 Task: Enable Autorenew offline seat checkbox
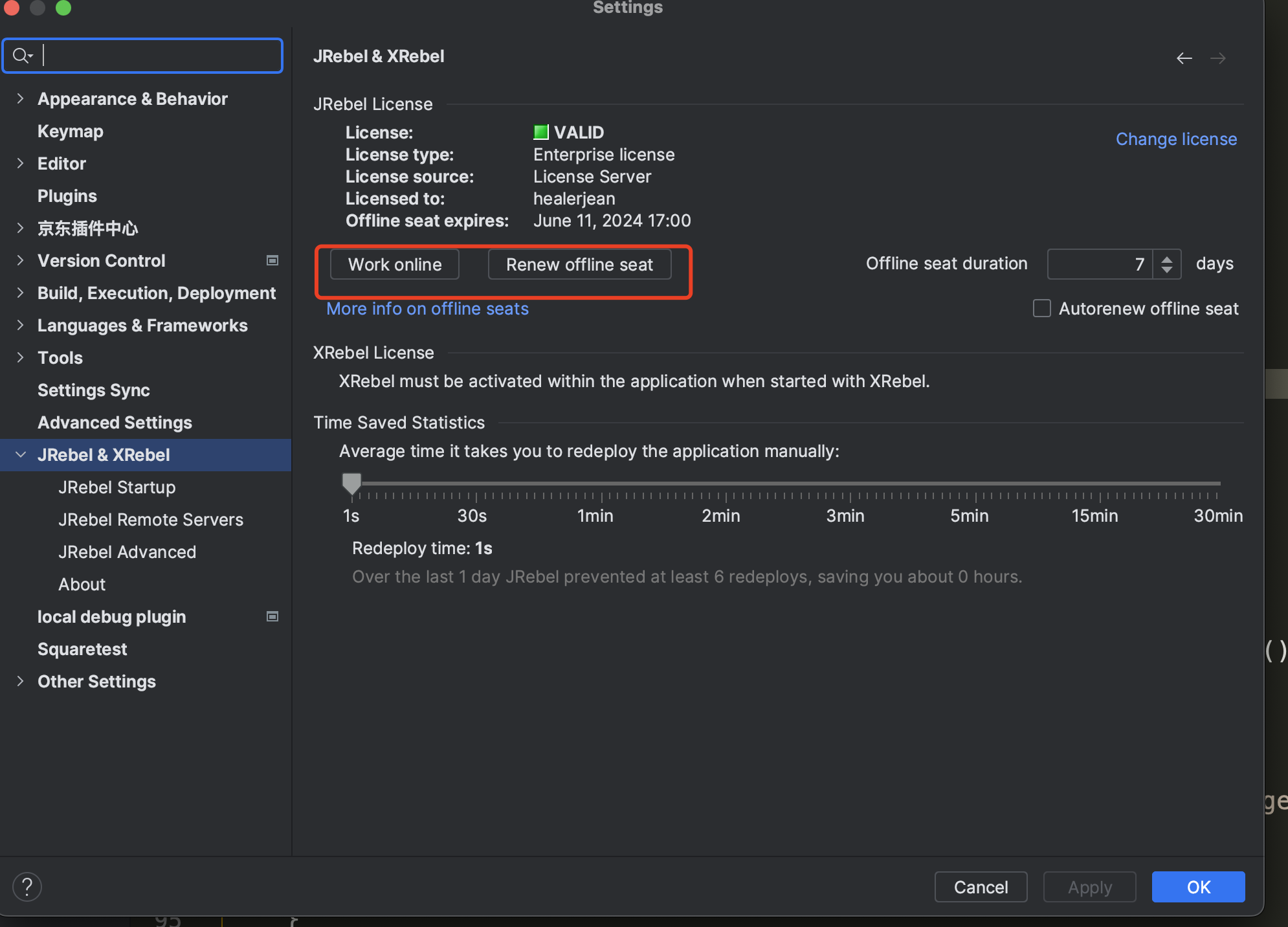click(x=1041, y=308)
